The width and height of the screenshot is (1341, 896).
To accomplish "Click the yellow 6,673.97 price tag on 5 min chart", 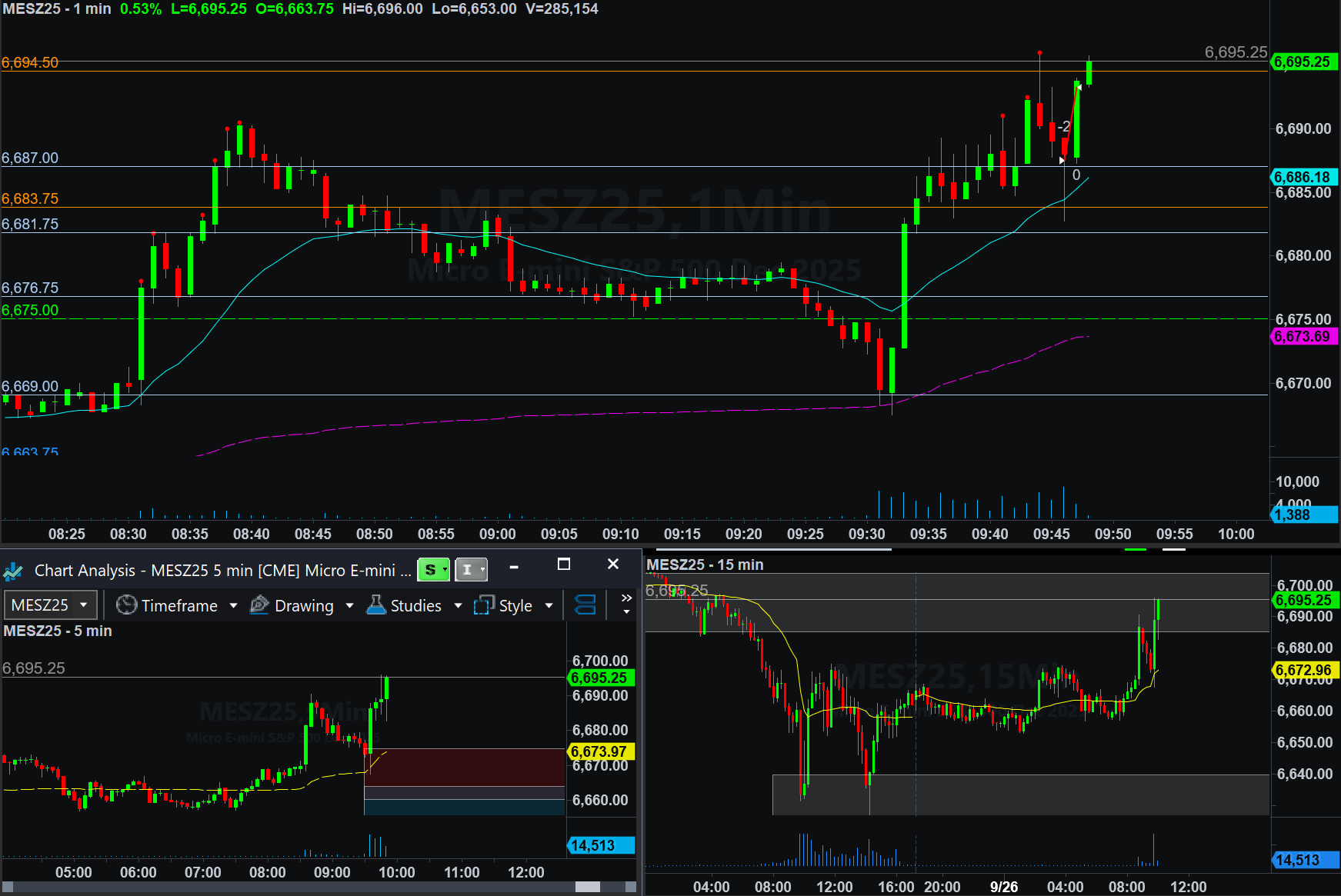I will tap(599, 751).
